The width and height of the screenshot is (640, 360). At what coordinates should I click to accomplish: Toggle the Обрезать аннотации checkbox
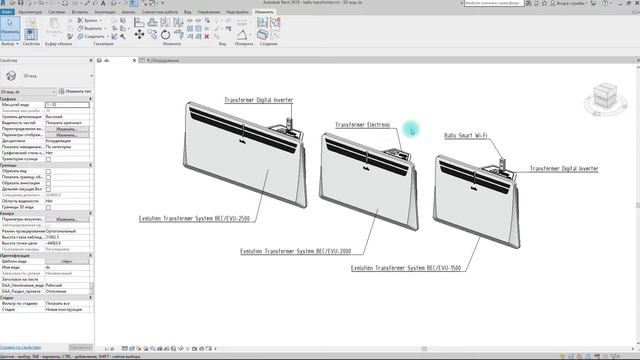48,183
